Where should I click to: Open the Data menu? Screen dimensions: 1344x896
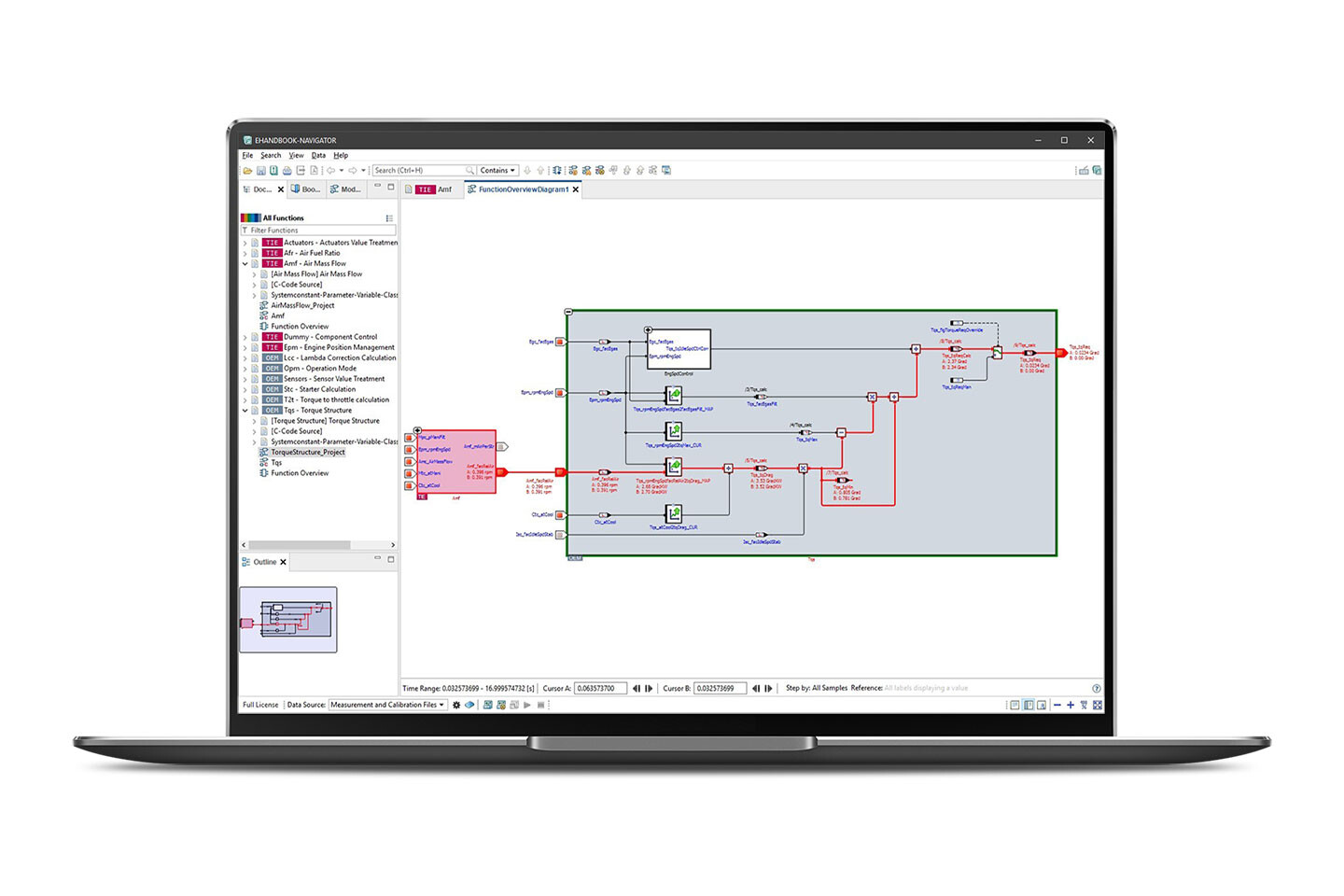tap(318, 156)
